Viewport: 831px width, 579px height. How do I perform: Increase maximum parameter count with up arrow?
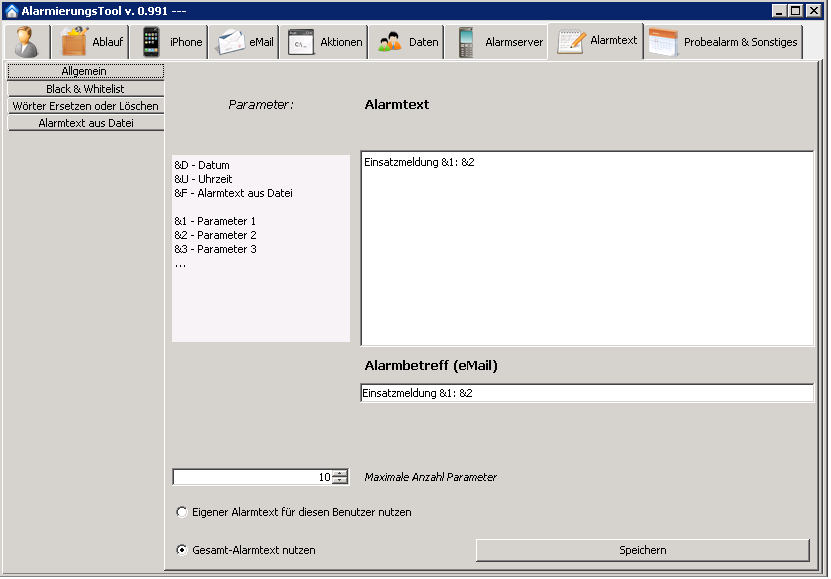click(x=340, y=473)
